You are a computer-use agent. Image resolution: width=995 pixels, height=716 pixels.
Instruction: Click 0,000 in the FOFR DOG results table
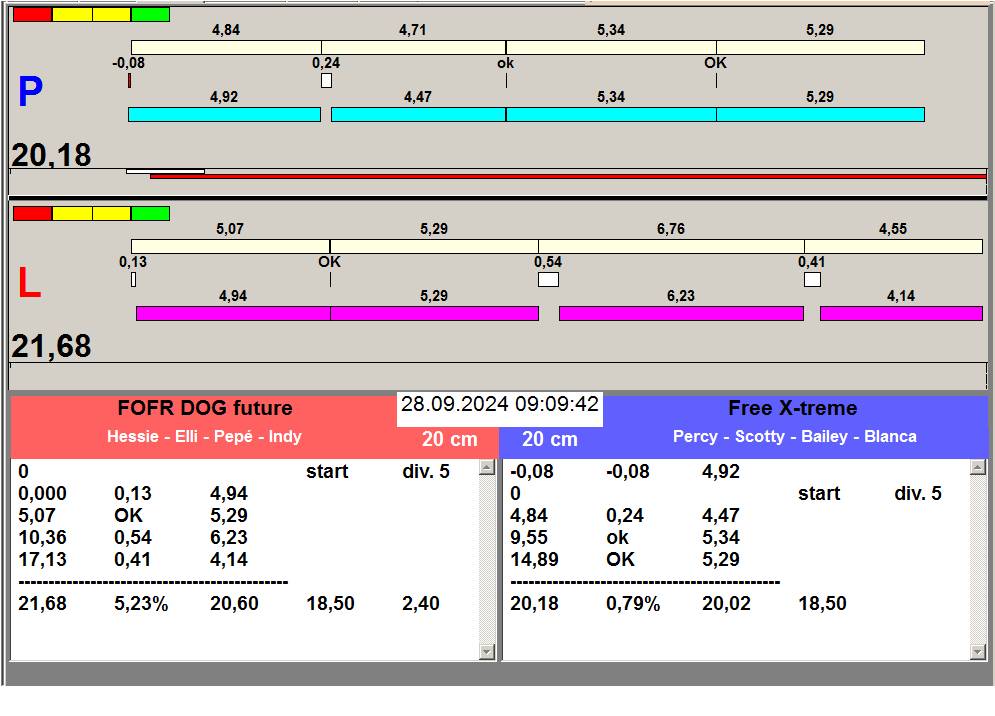42,494
